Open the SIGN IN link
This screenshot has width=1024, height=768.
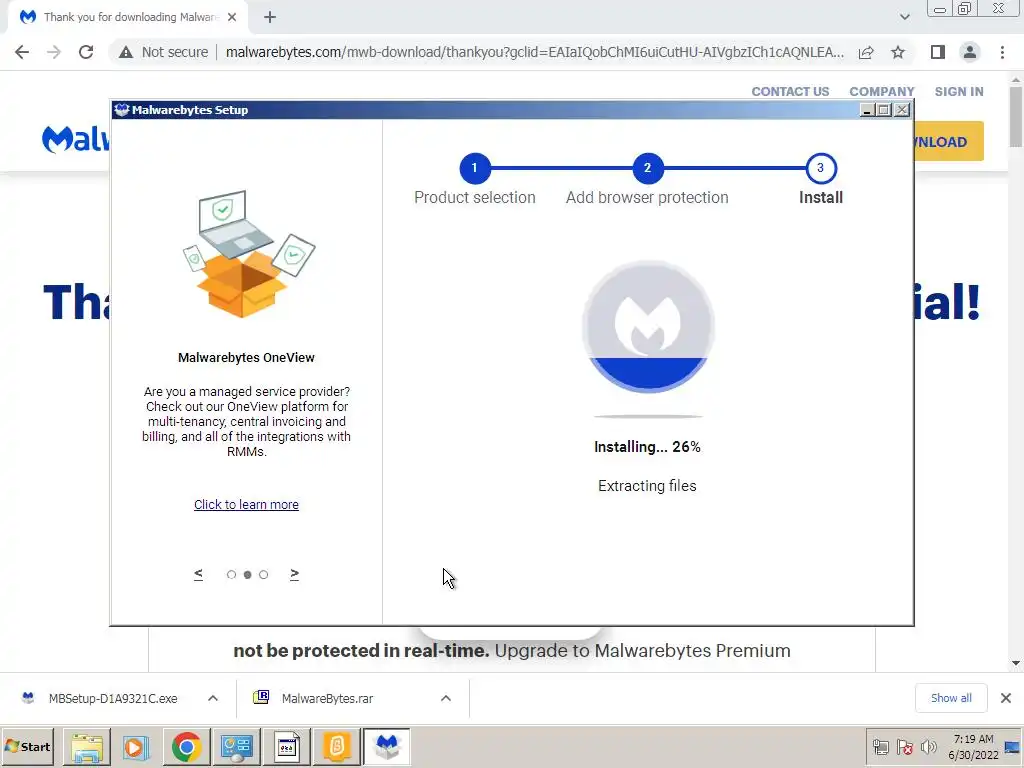pos(959,92)
